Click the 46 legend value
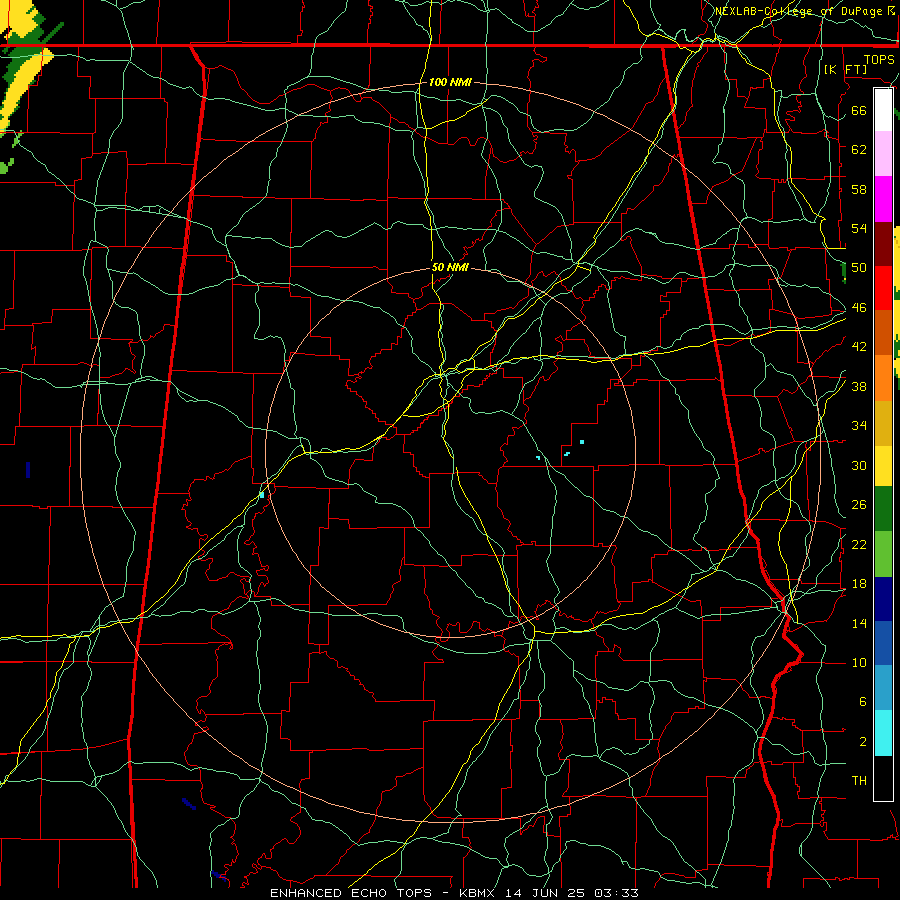The width and height of the screenshot is (900, 900). point(859,308)
